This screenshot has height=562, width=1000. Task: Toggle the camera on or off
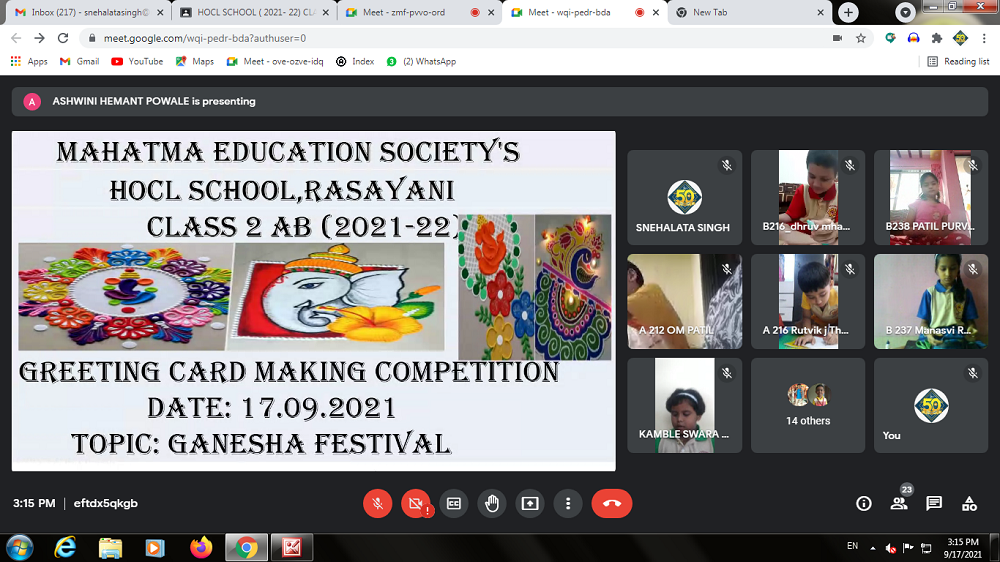(x=415, y=504)
